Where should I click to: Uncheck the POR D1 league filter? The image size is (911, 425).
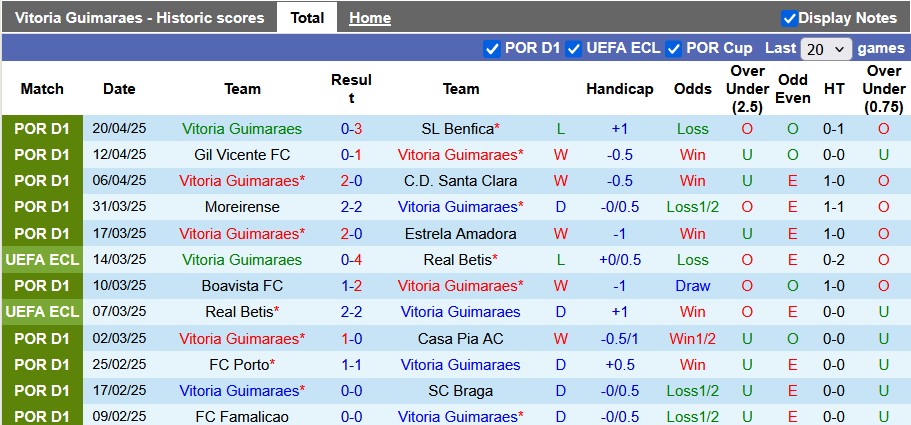491,48
